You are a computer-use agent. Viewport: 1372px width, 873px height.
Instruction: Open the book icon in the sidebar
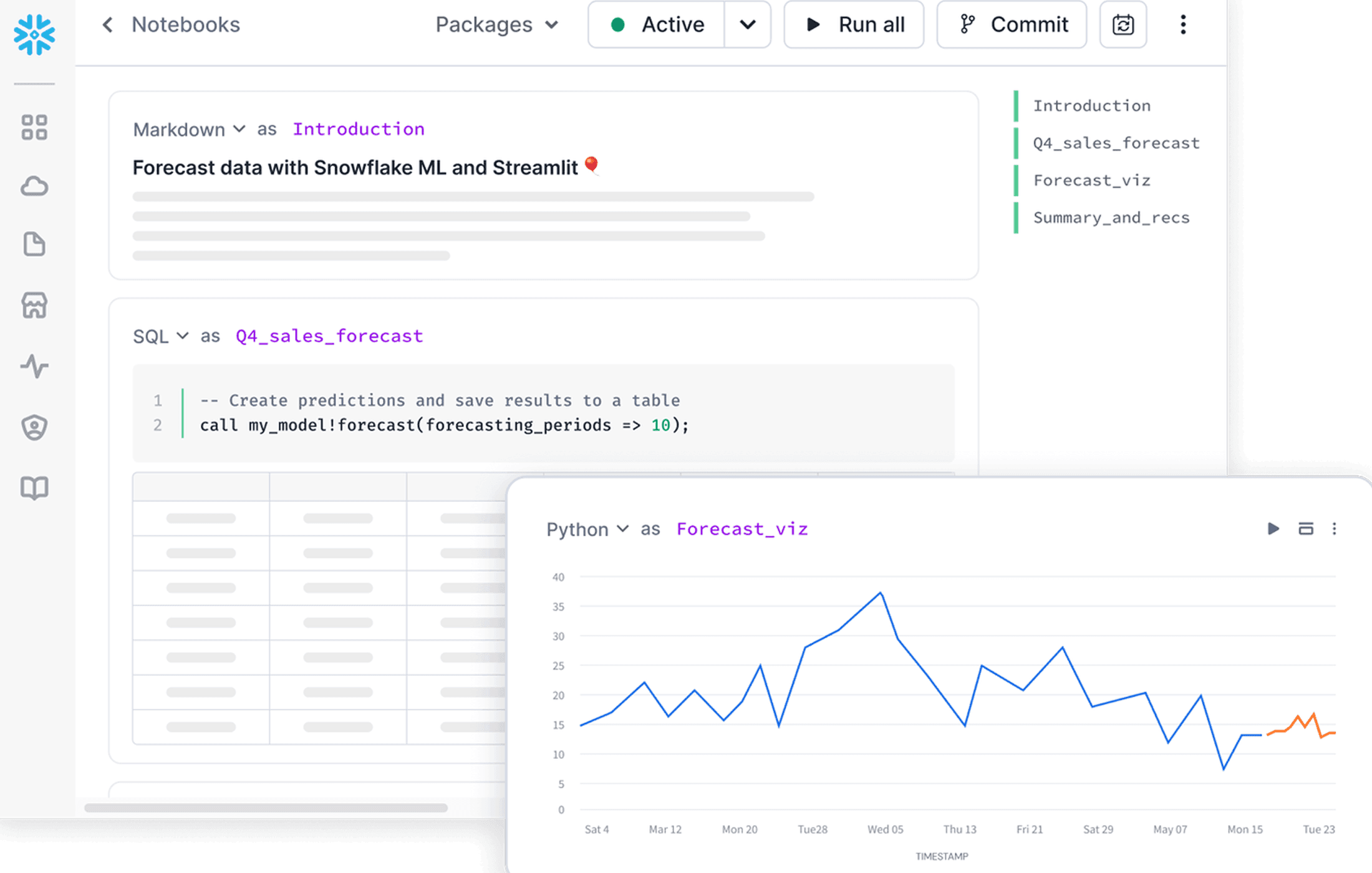pos(34,488)
